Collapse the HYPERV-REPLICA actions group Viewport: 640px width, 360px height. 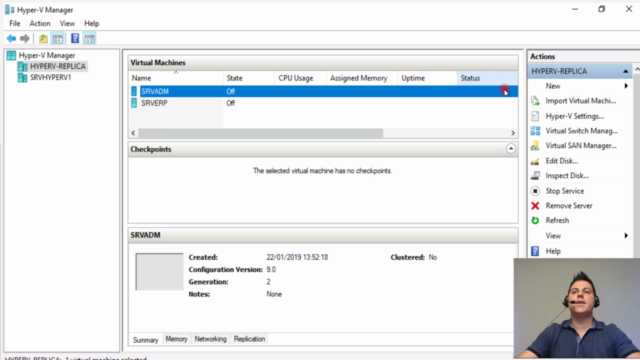625,71
